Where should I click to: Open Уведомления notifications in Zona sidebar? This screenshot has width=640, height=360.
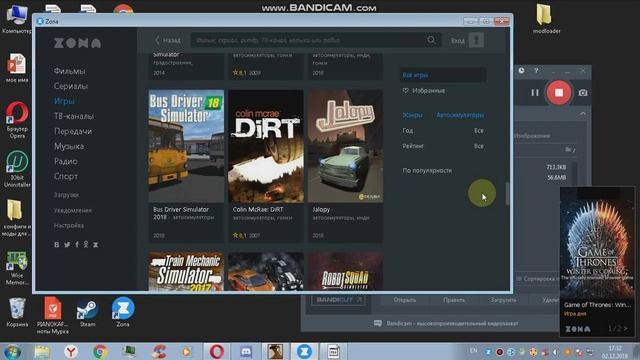[73, 211]
